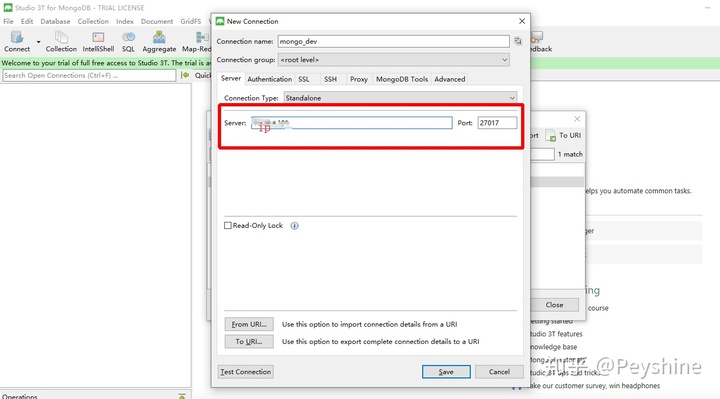Click icon beside Connection name field

[518, 41]
